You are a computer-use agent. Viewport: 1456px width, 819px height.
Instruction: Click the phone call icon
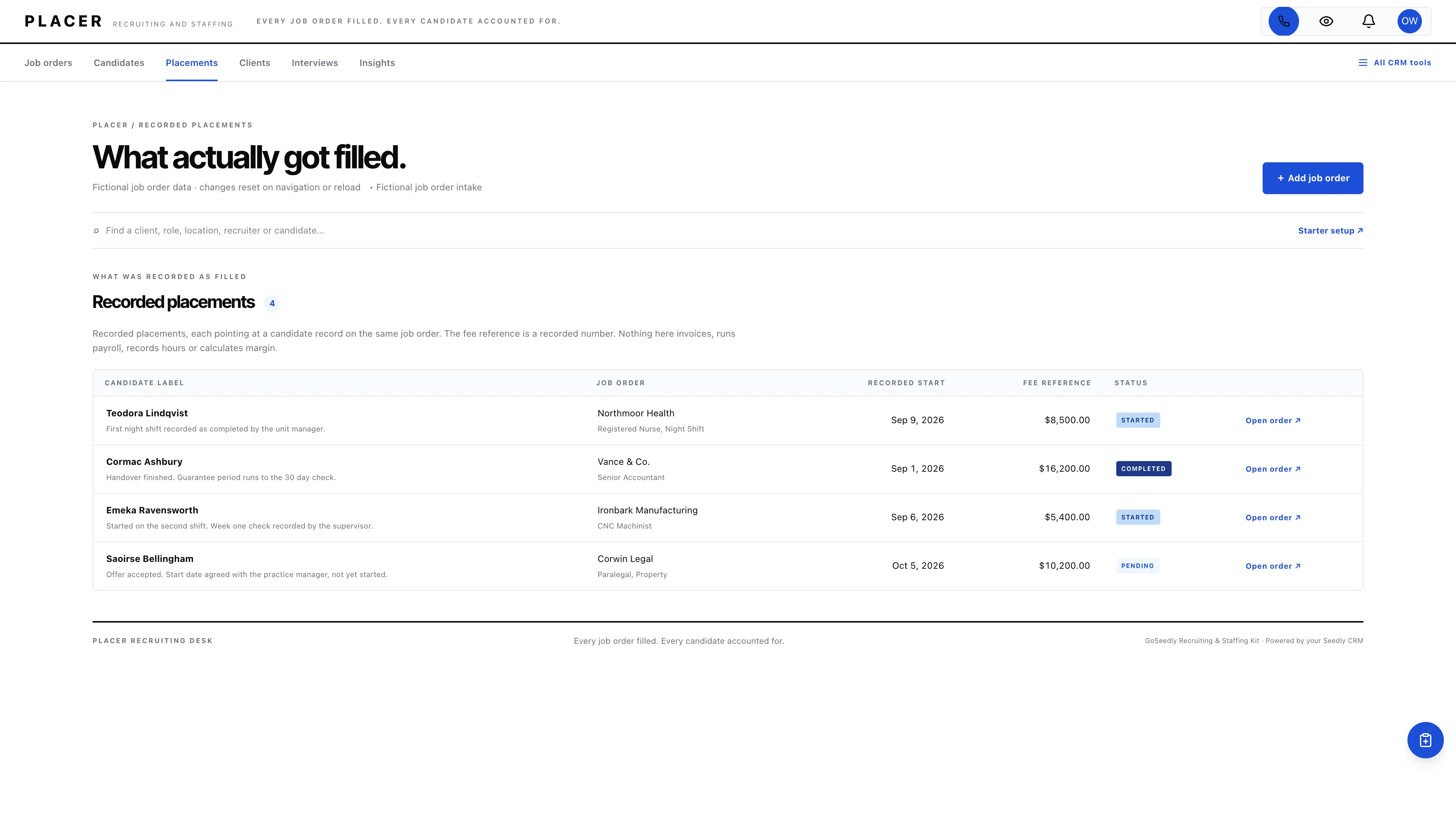point(1283,21)
